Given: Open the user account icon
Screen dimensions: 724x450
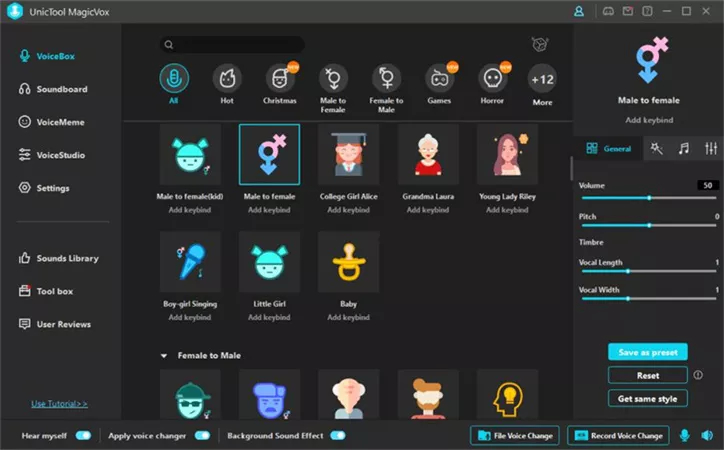Looking at the screenshot, I should (579, 12).
